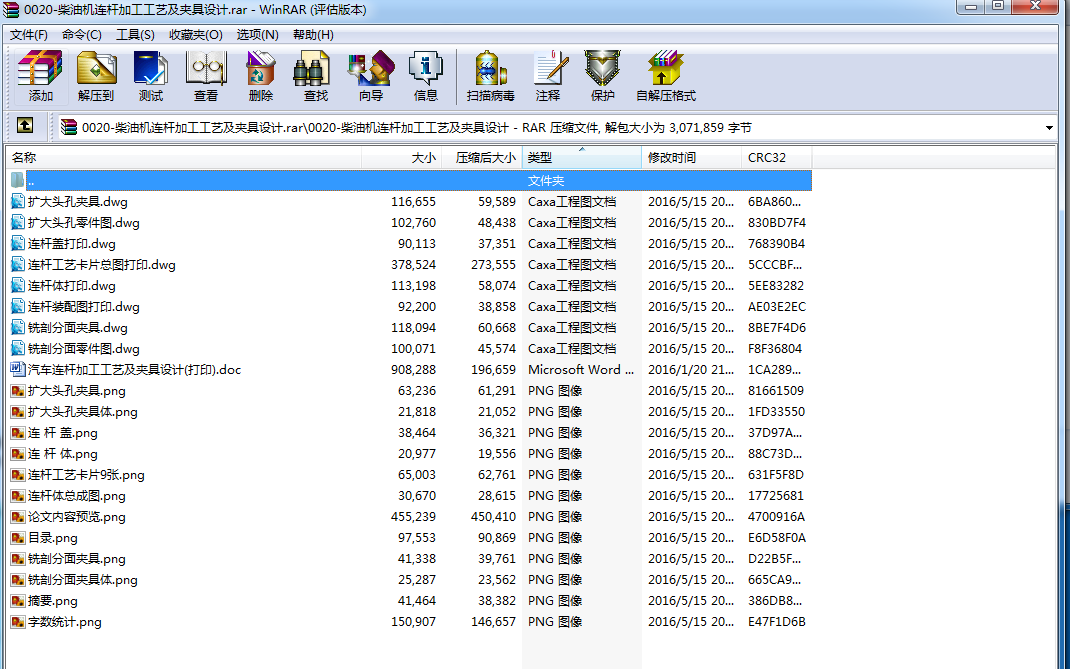
Task: Click the 添加 (Add) toolbar icon
Action: (40, 76)
